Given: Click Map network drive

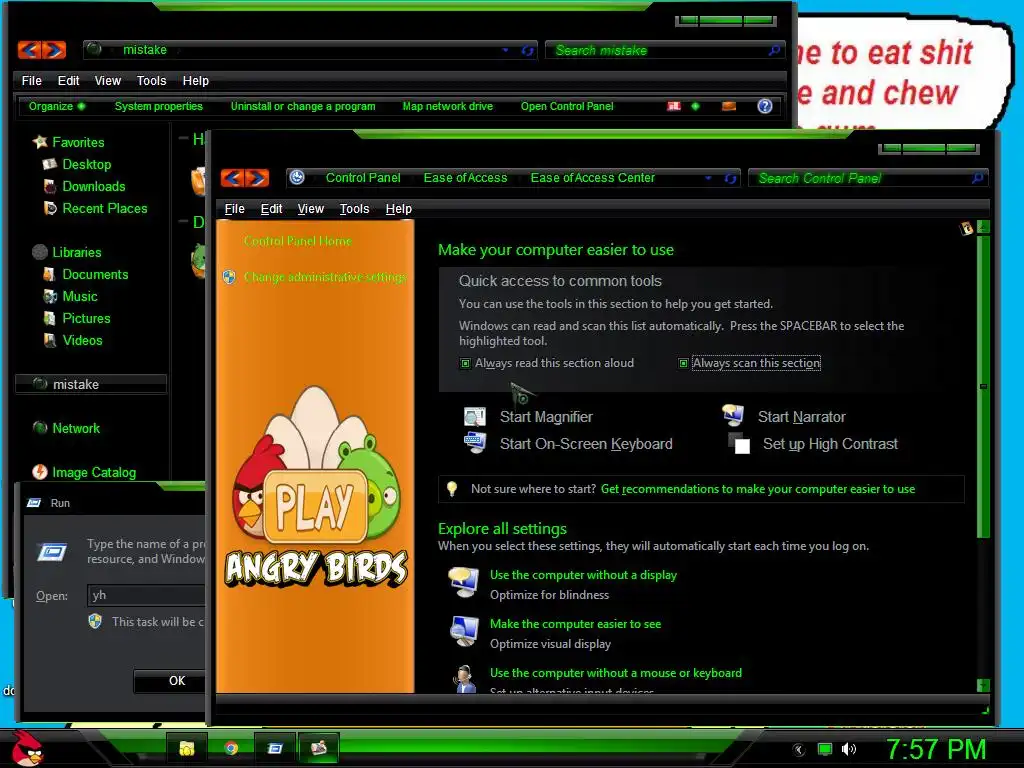Looking at the screenshot, I should click(447, 106).
